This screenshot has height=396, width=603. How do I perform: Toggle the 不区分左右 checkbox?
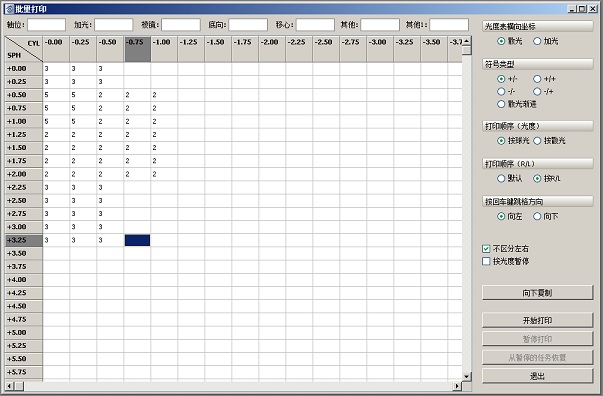click(x=505, y=249)
